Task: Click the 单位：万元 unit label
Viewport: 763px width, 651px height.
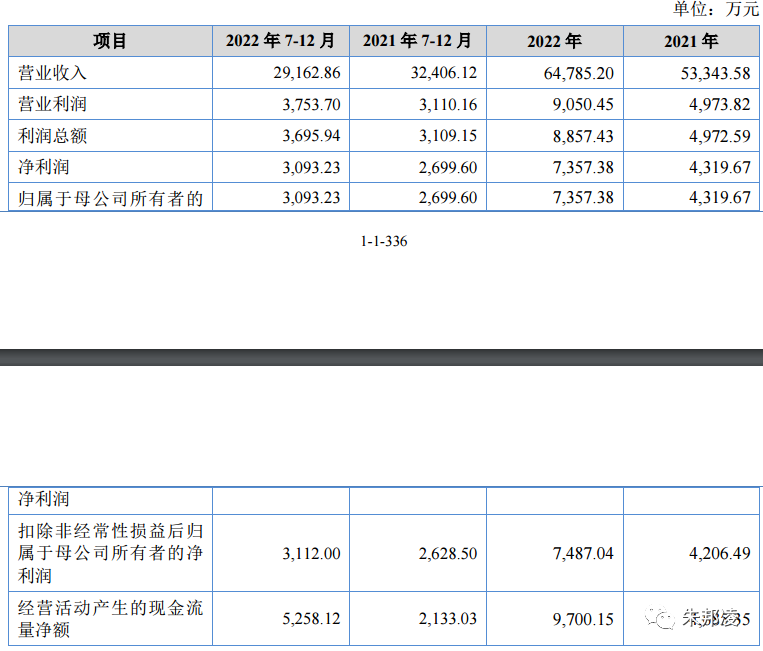Action: [716, 9]
